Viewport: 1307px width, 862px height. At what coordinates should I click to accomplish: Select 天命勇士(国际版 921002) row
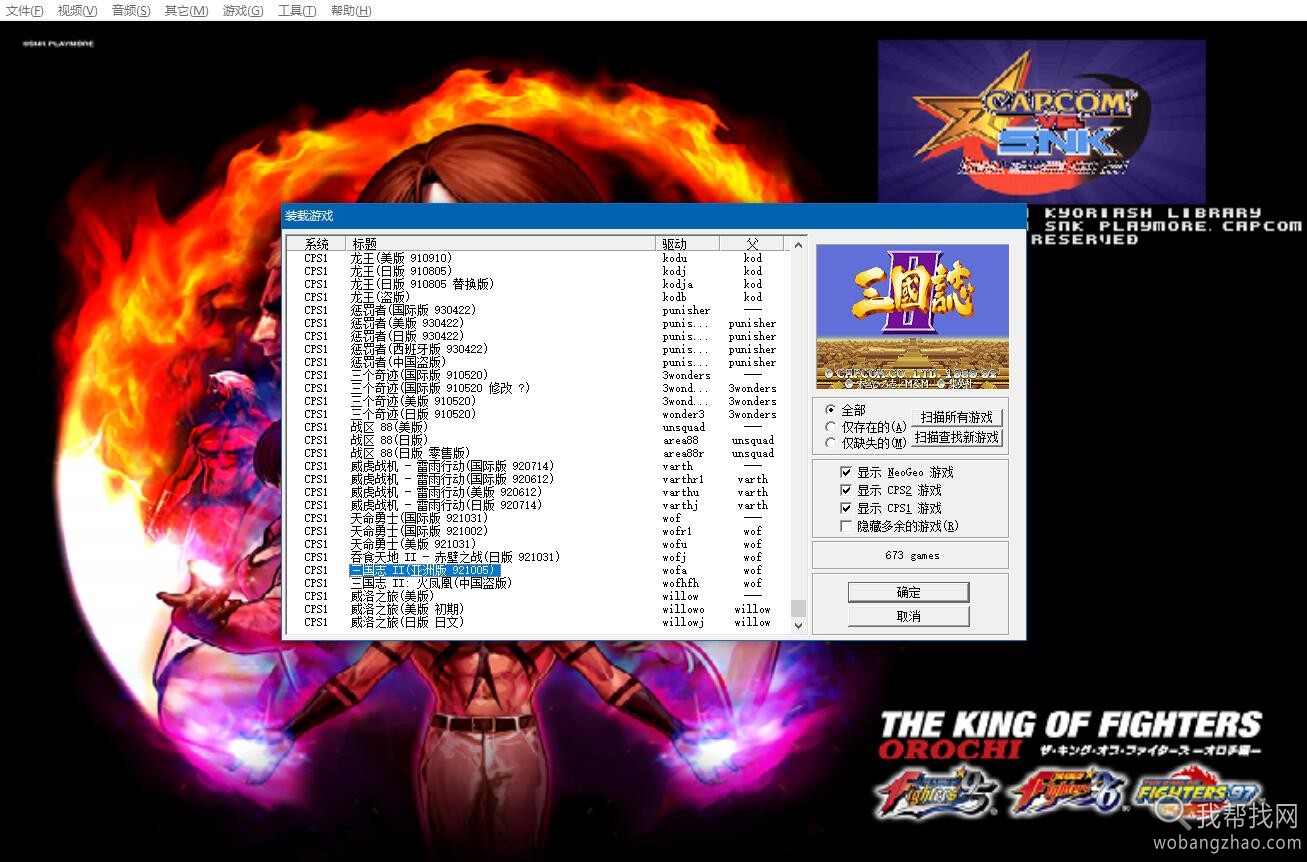tap(538, 531)
